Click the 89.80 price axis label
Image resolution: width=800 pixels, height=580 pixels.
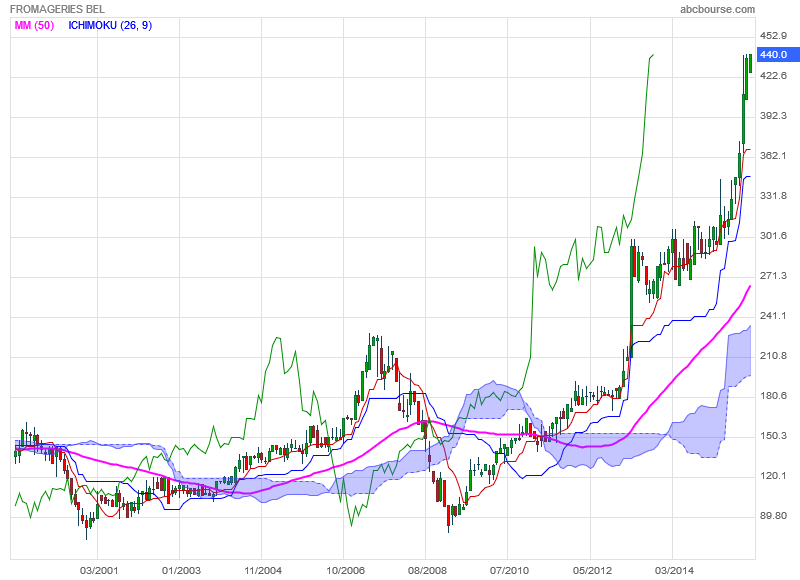click(x=773, y=516)
